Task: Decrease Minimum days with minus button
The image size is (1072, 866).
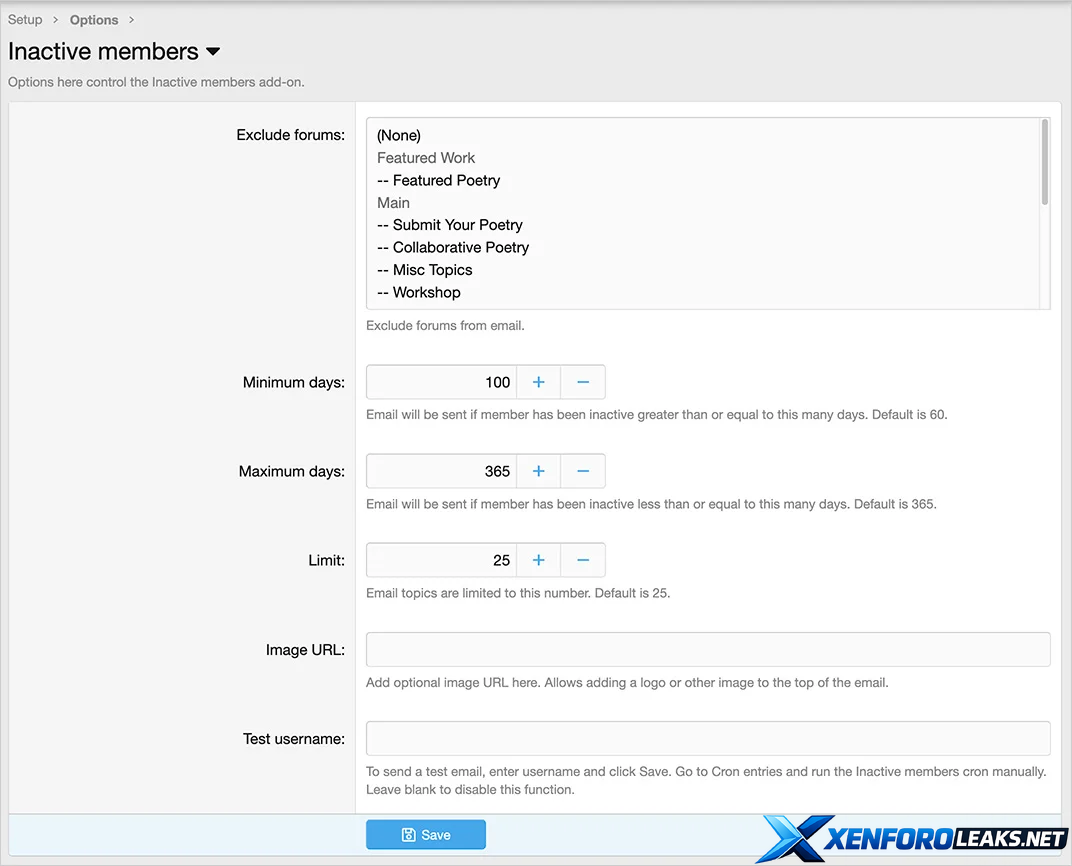Action: tap(583, 382)
